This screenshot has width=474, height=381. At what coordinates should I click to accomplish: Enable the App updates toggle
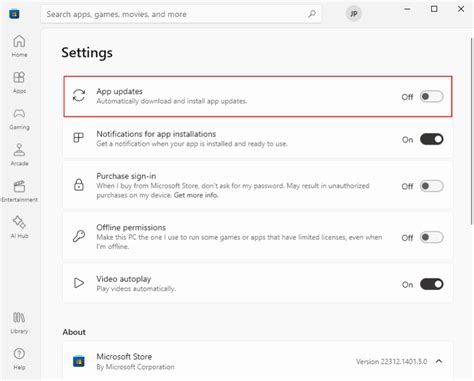[432, 97]
